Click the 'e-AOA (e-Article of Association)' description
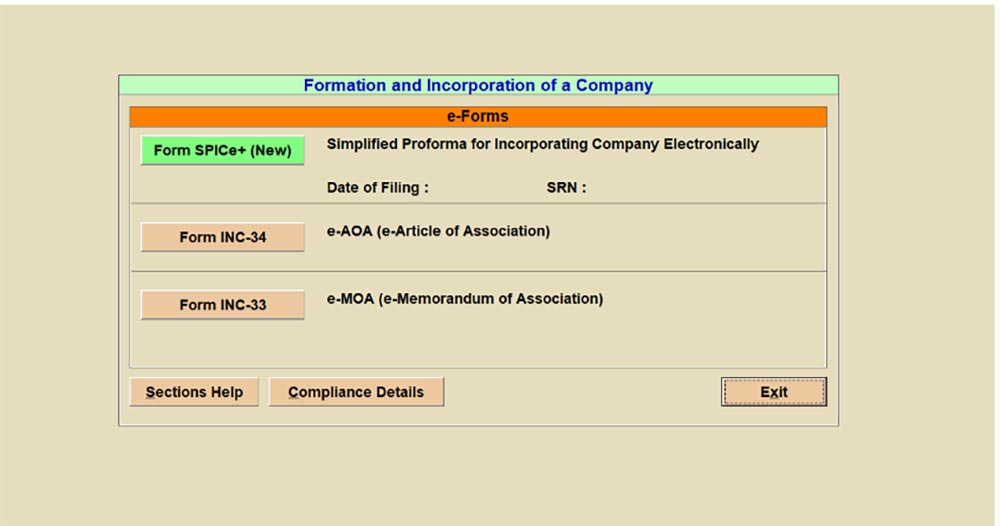The width and height of the screenshot is (1000, 526). pos(438,231)
